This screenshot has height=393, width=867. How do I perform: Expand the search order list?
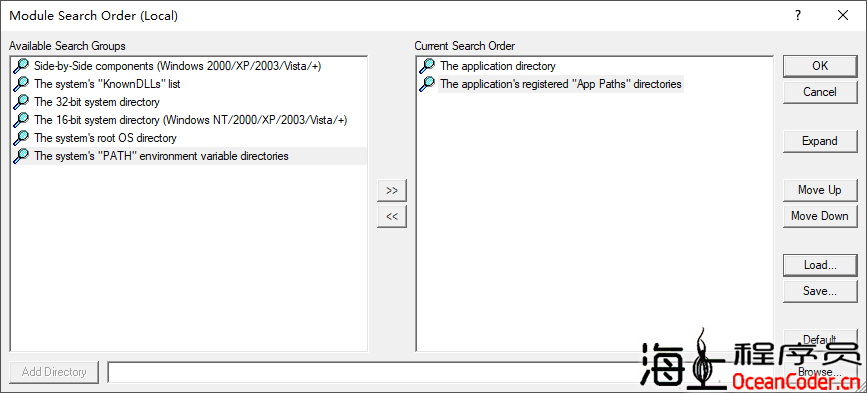(x=819, y=141)
